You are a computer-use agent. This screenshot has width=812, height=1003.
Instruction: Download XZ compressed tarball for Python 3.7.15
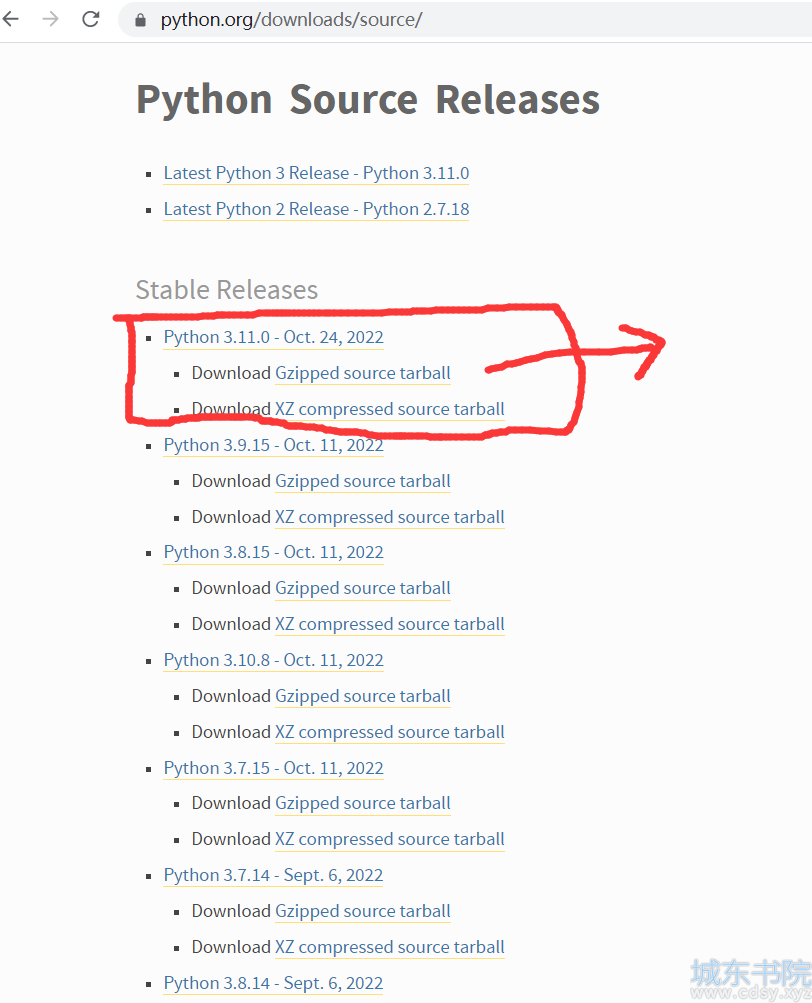[x=390, y=839]
